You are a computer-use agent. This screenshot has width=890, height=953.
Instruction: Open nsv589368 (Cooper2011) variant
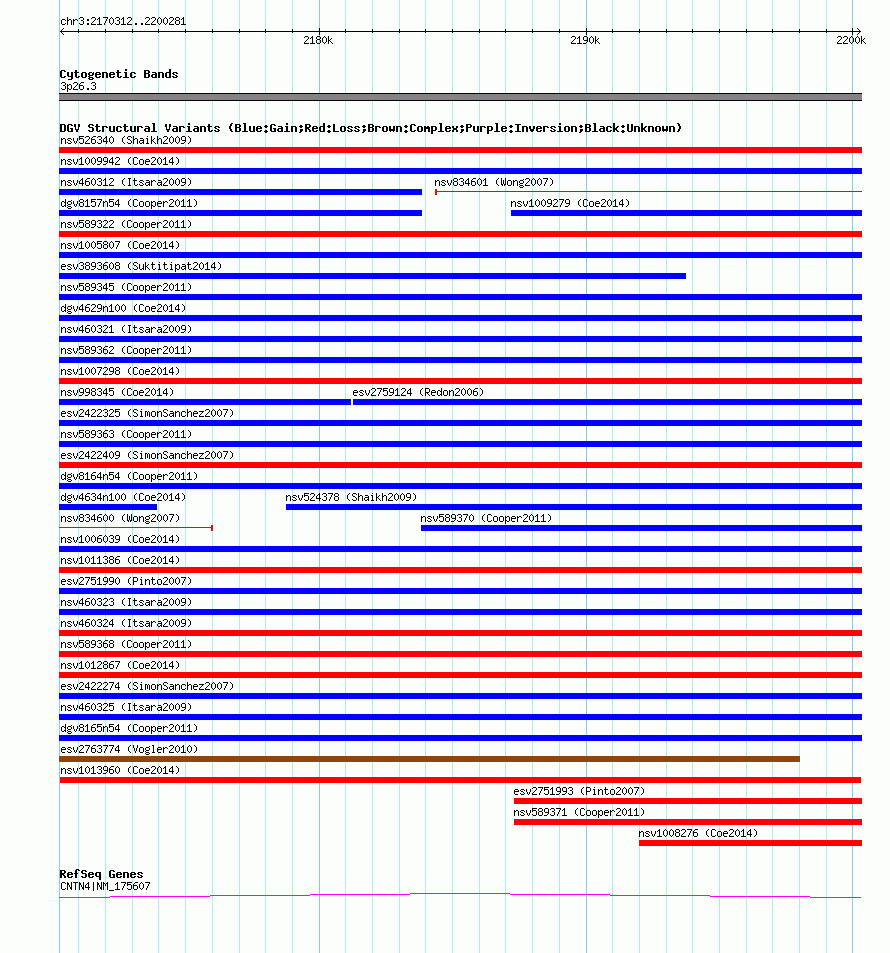pos(126,644)
